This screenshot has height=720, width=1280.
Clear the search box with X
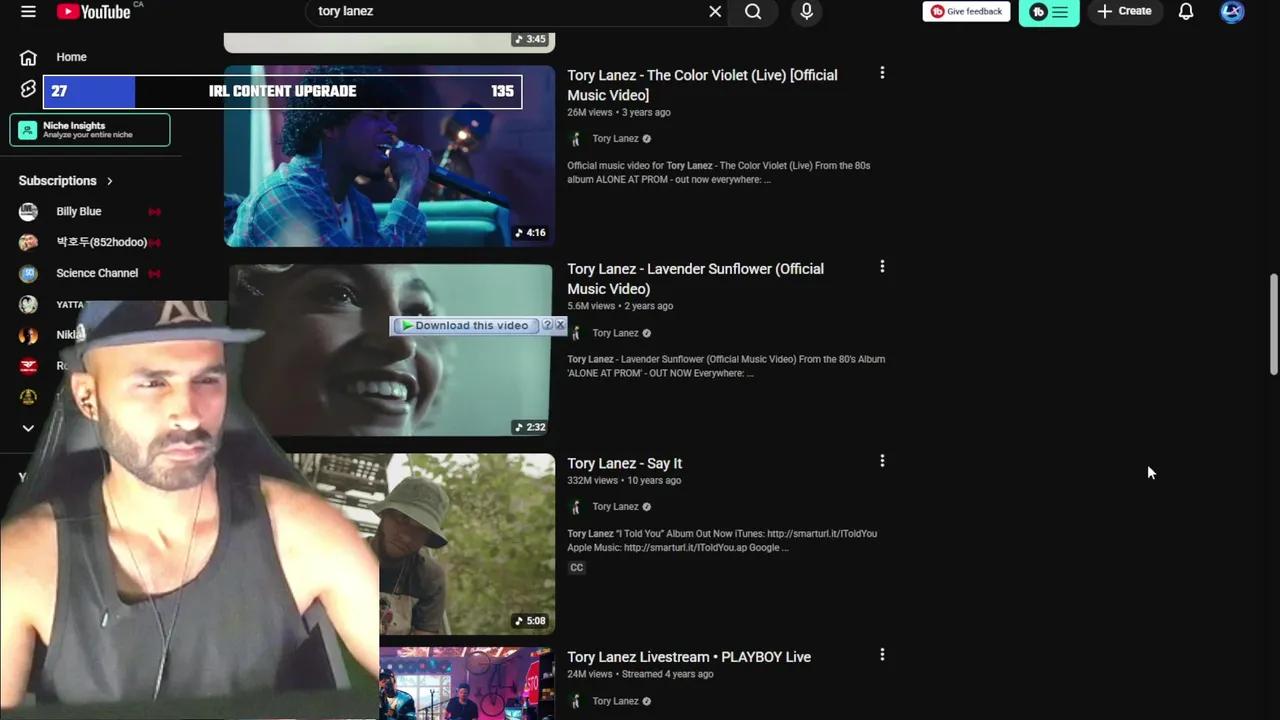coord(715,11)
